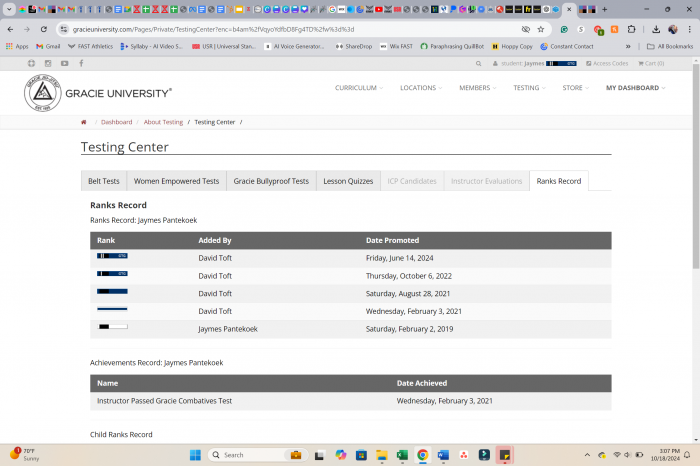The image size is (700, 466).
Task: Click the third-party cookies eye icon
Action: coord(525,29)
